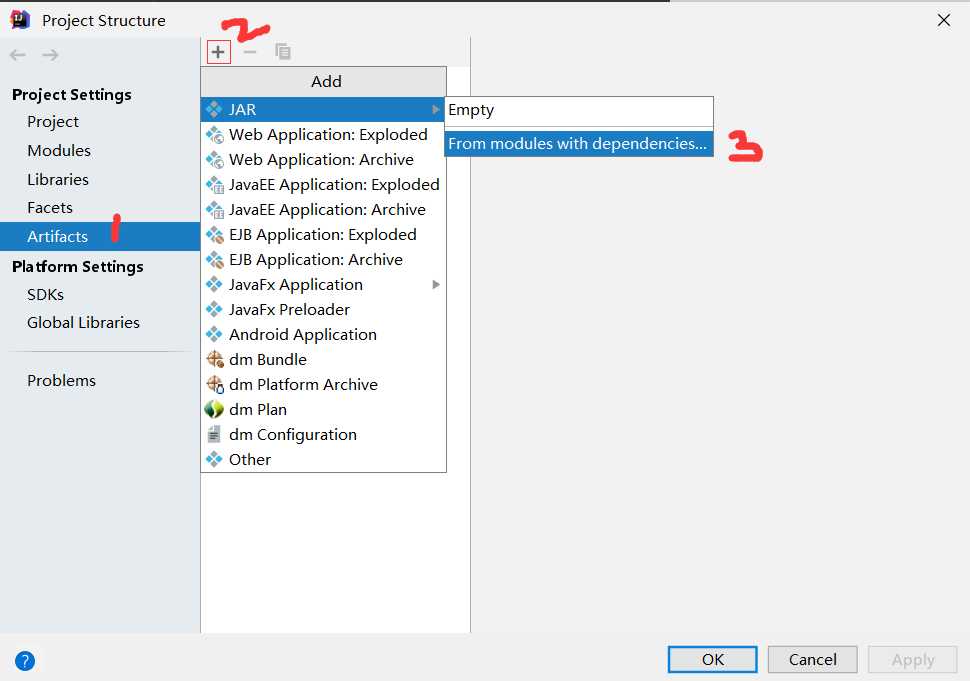Confirm with the OK button
Screen dimensions: 970x681
(713, 659)
